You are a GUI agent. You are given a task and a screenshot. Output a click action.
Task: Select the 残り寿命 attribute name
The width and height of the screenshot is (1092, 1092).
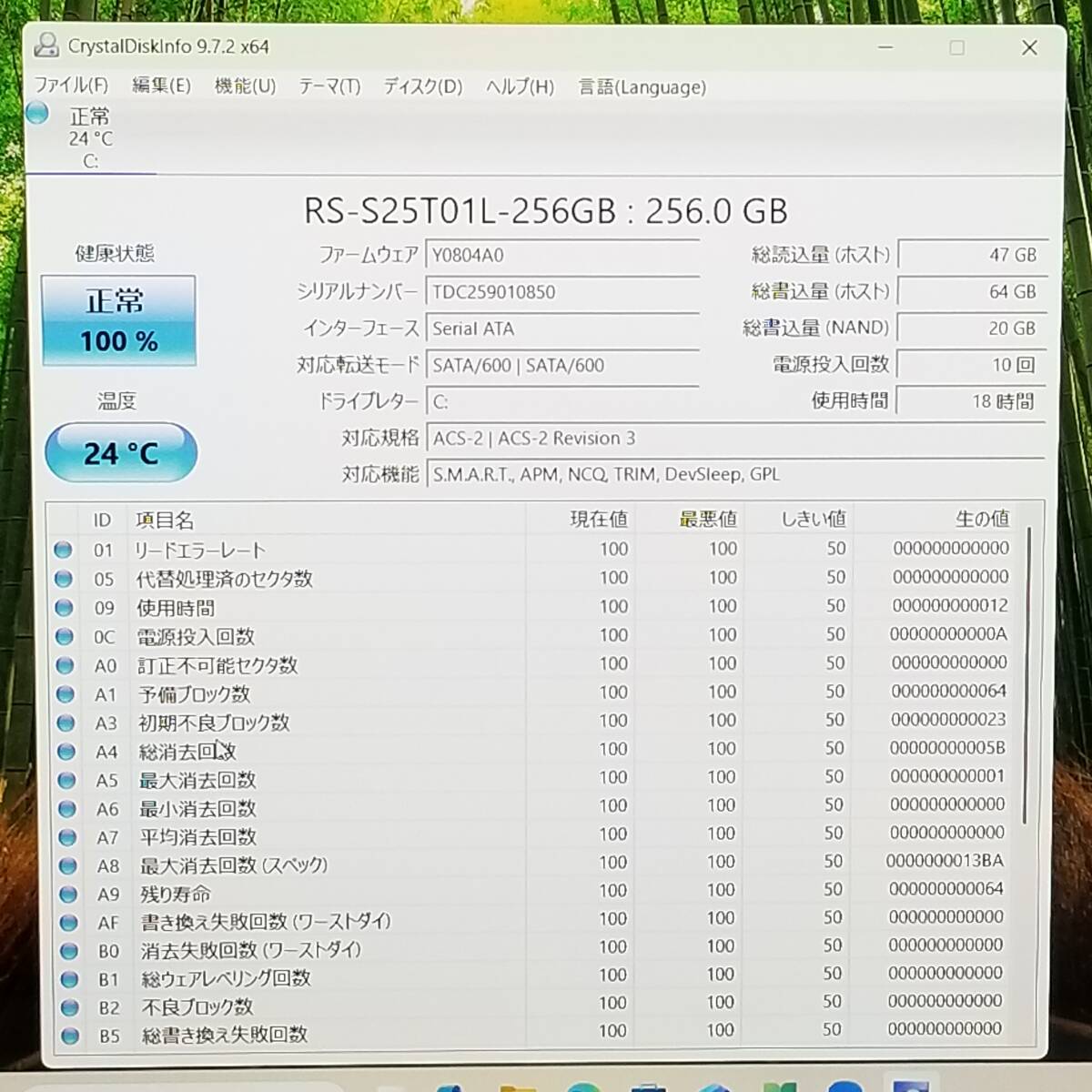point(176,894)
